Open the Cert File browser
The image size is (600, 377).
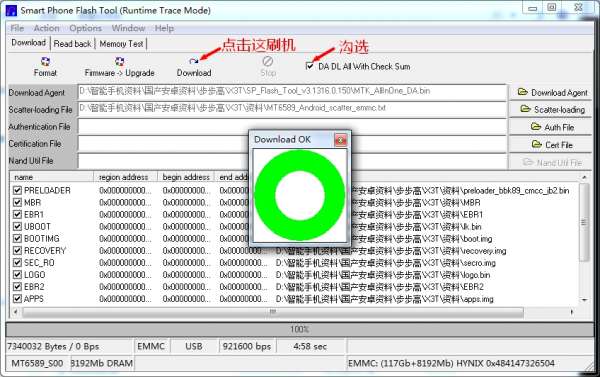point(551,145)
